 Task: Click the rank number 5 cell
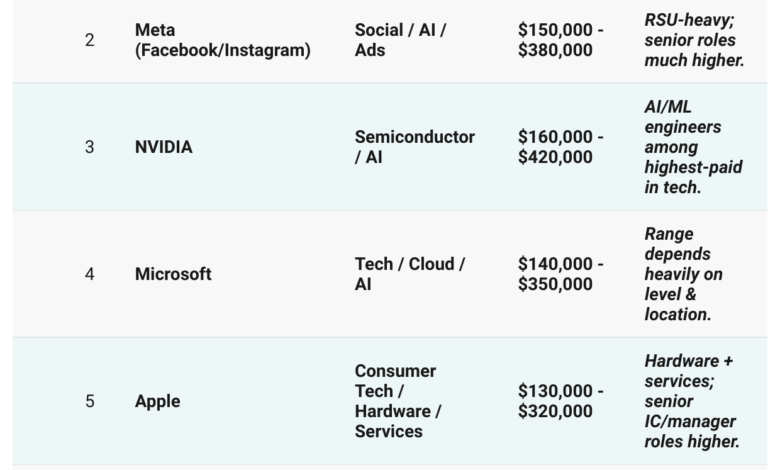89,401
